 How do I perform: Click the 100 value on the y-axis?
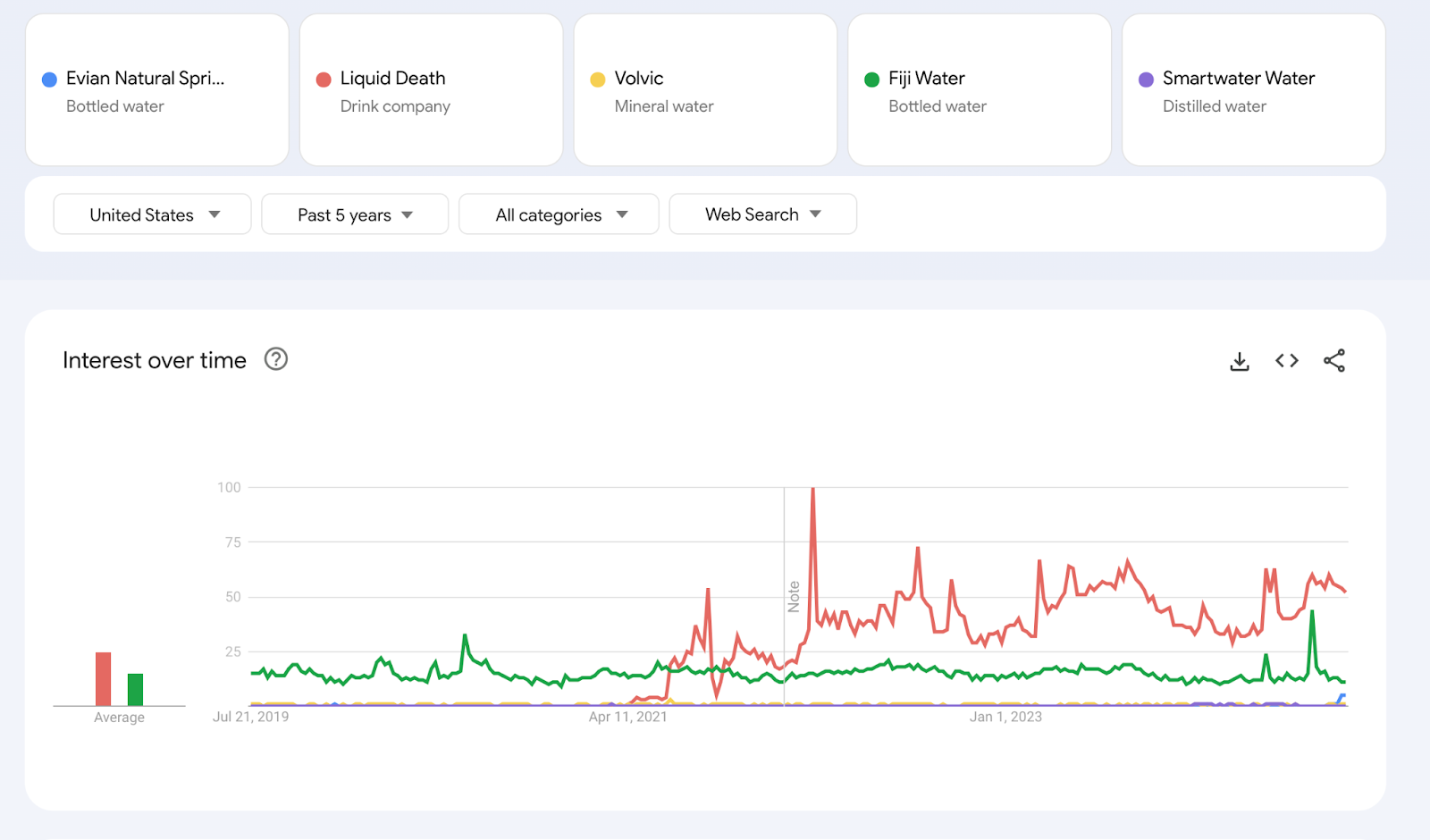point(229,487)
